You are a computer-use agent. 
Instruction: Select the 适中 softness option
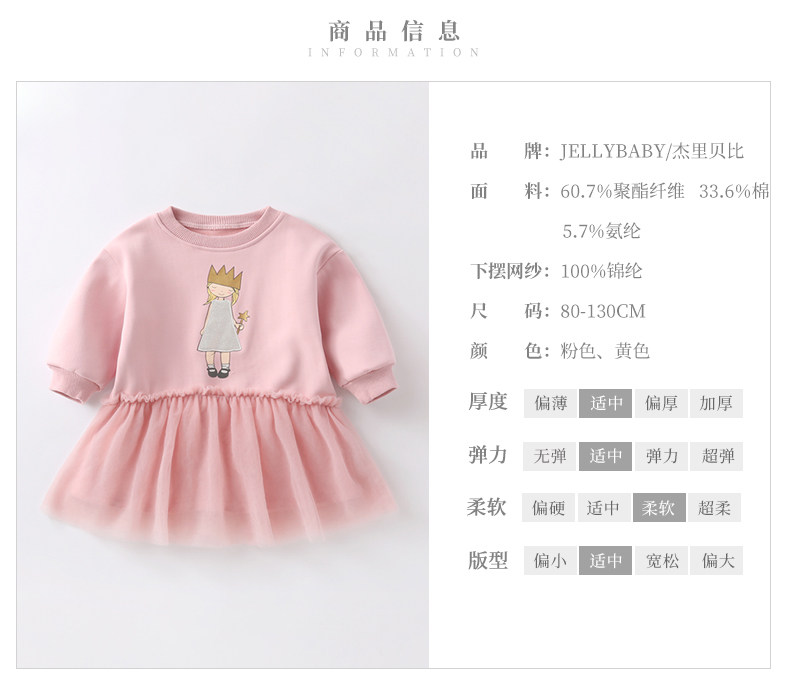[603, 508]
